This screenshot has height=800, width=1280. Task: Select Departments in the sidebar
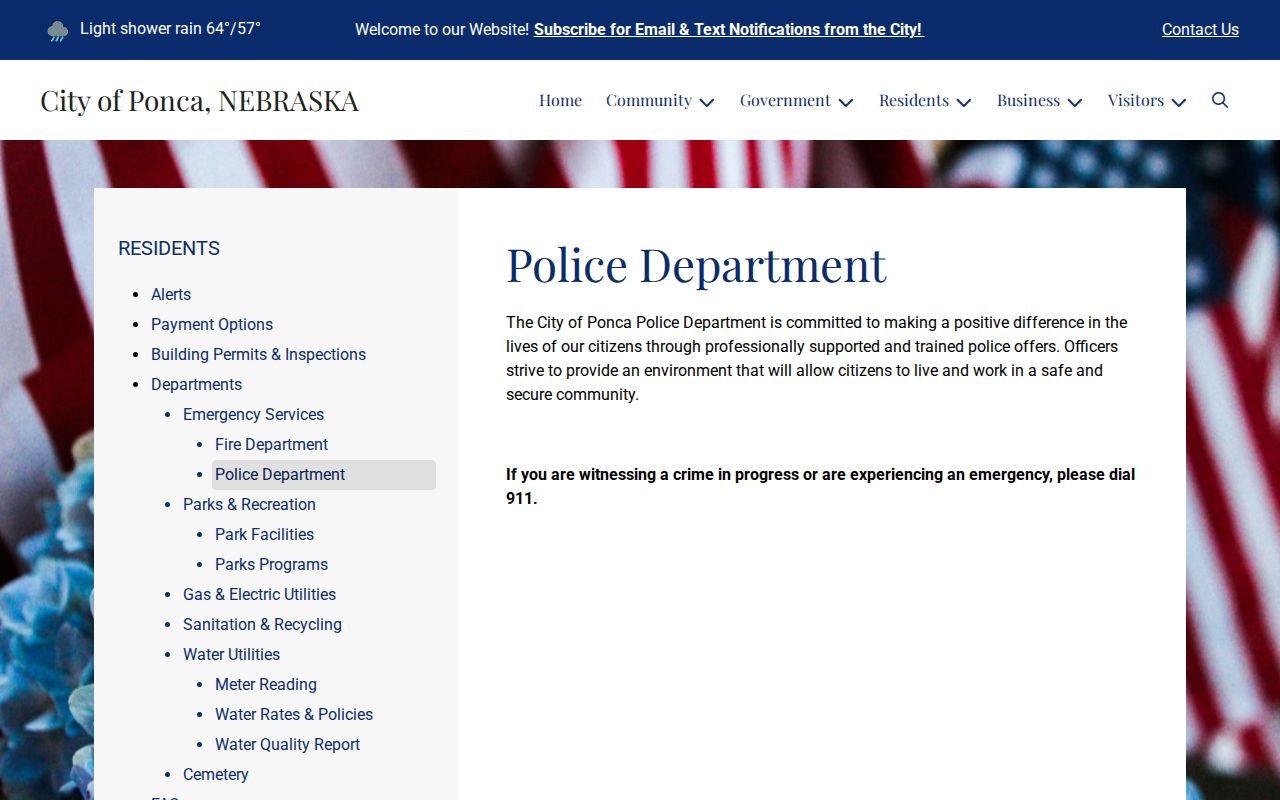pos(196,384)
